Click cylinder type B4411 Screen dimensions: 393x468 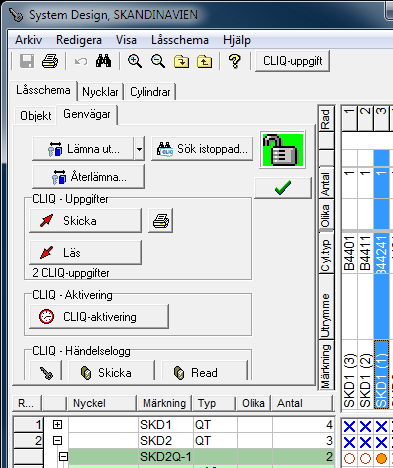pos(365,253)
